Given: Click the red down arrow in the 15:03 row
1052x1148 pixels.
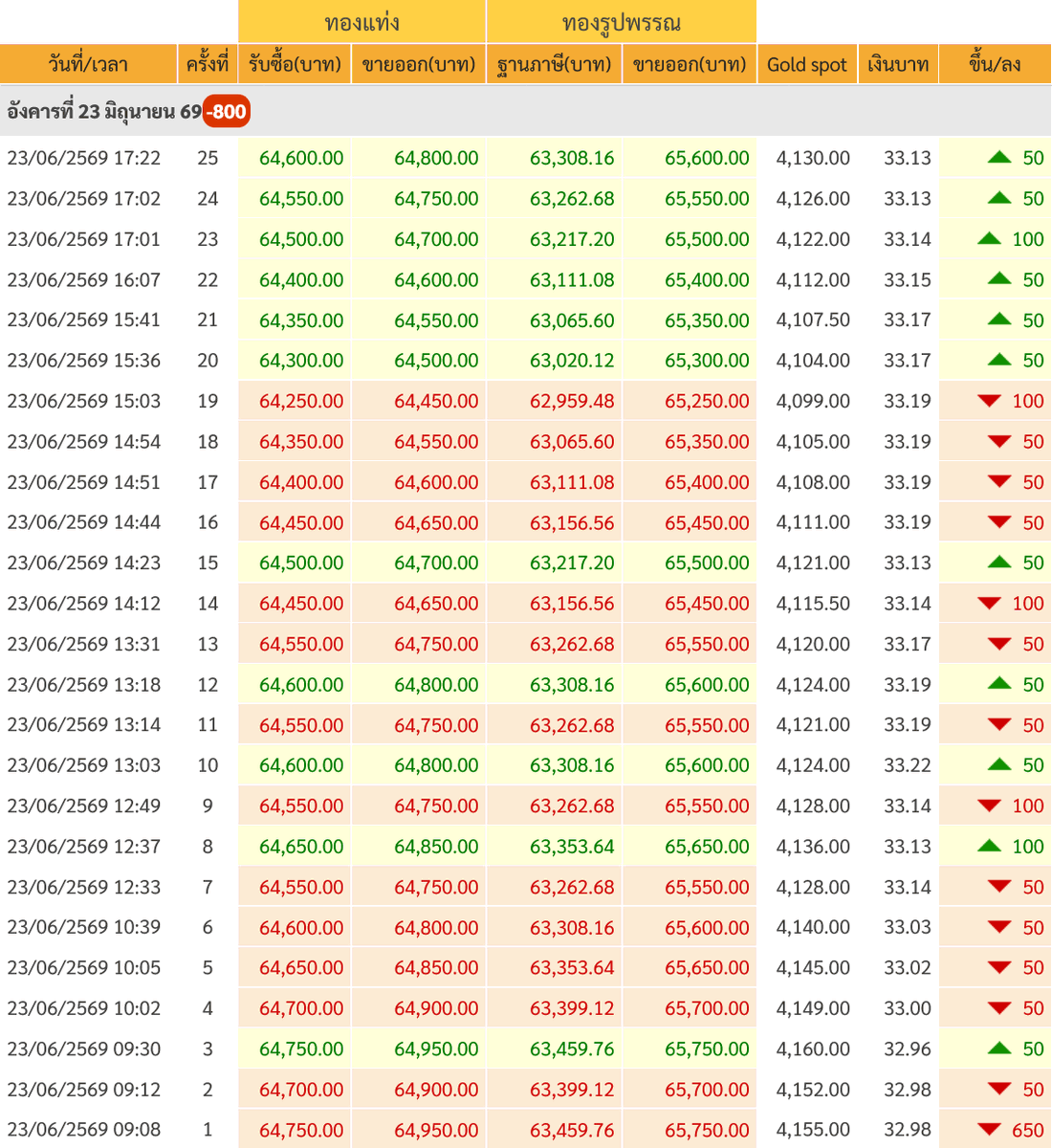Looking at the screenshot, I should click(990, 401).
